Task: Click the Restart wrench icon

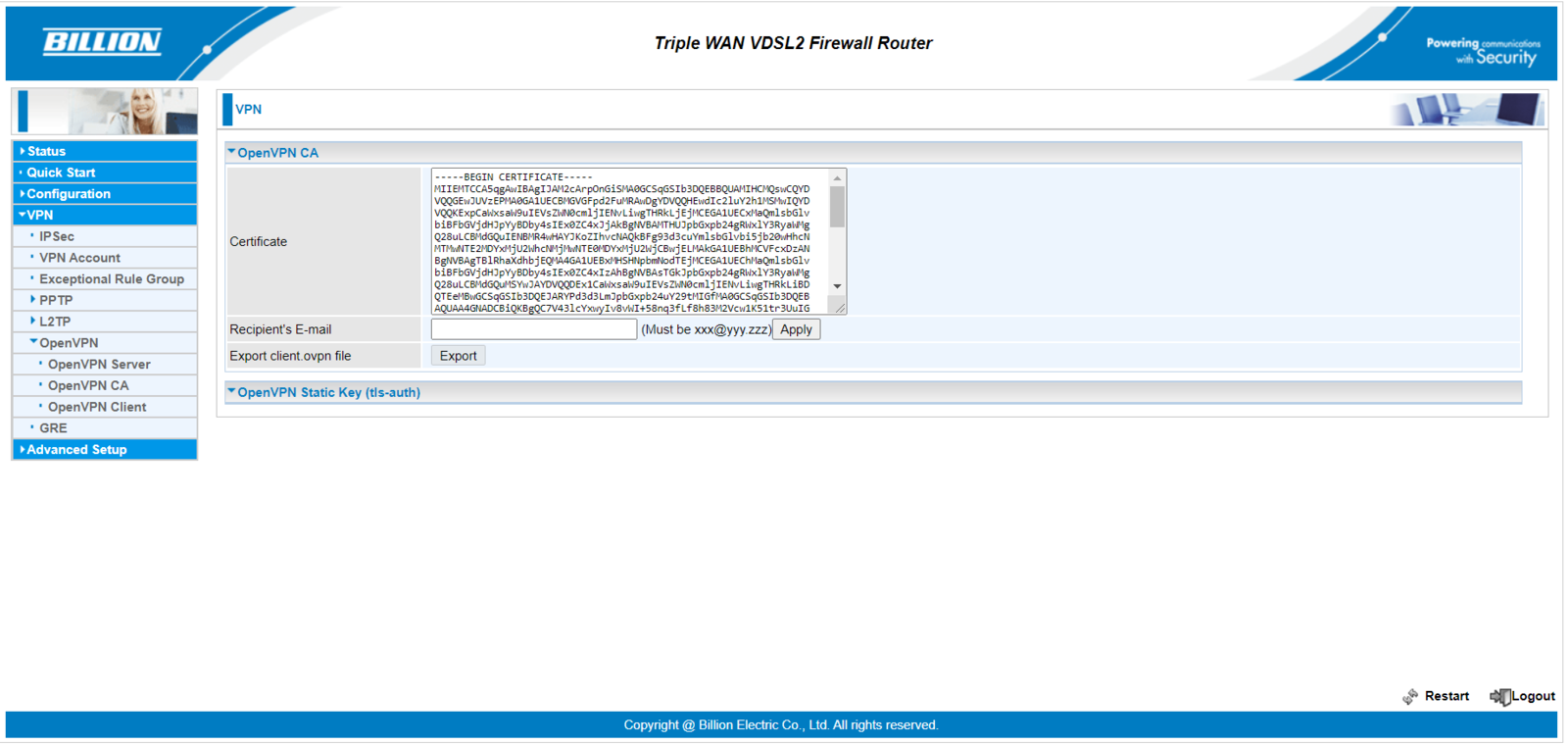Action: point(1410,696)
